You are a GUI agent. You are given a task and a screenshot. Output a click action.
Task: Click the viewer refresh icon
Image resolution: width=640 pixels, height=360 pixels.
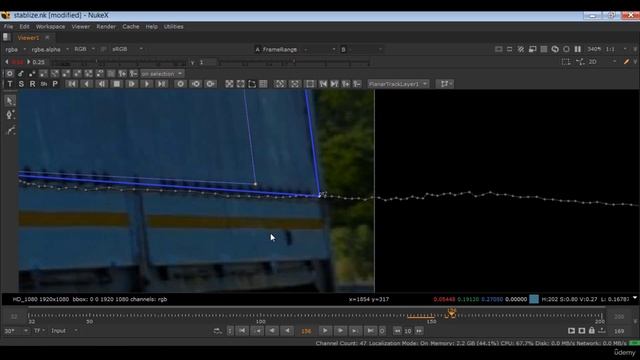555,49
